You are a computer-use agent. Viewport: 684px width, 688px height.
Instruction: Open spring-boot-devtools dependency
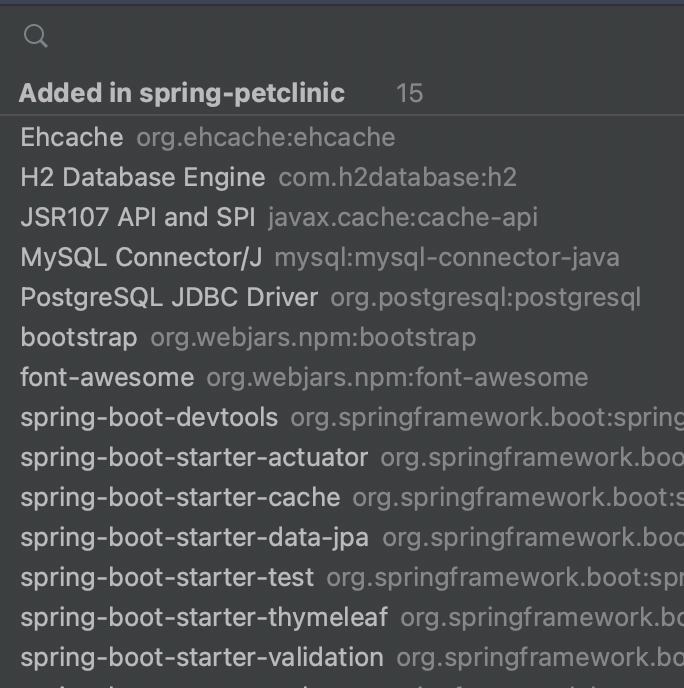[x=149, y=418]
